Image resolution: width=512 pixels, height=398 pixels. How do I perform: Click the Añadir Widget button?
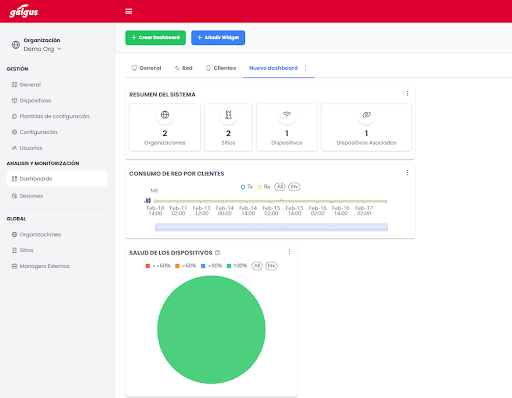tap(218, 38)
